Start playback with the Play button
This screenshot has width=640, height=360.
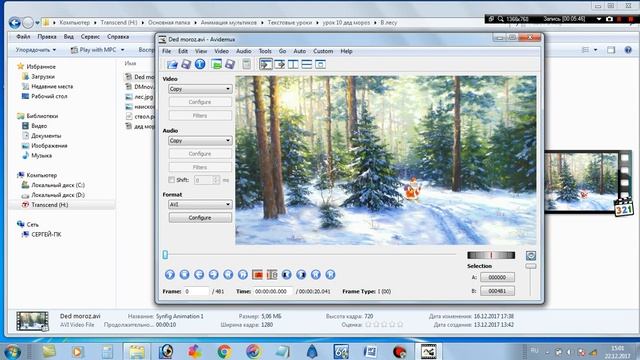[170, 275]
